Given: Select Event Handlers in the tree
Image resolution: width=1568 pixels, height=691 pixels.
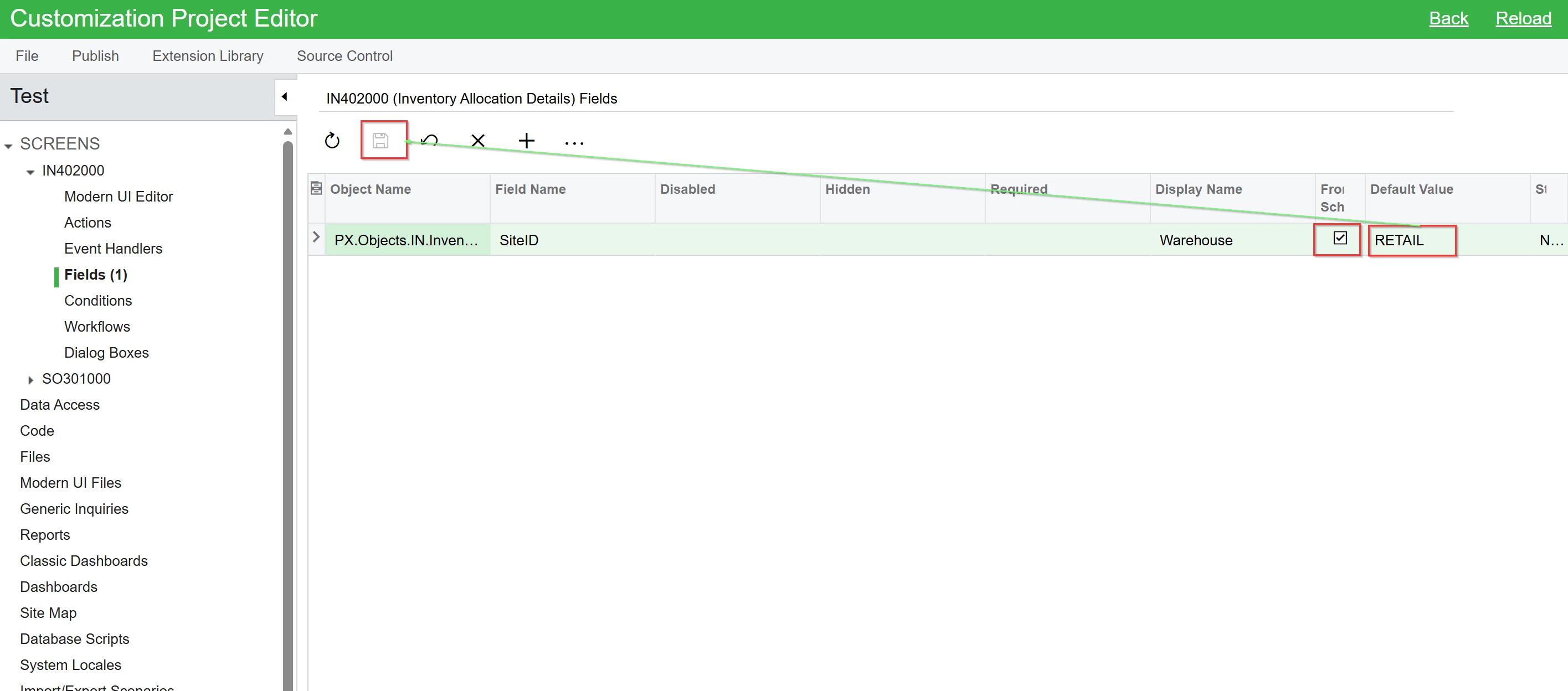Looking at the screenshot, I should (x=113, y=249).
